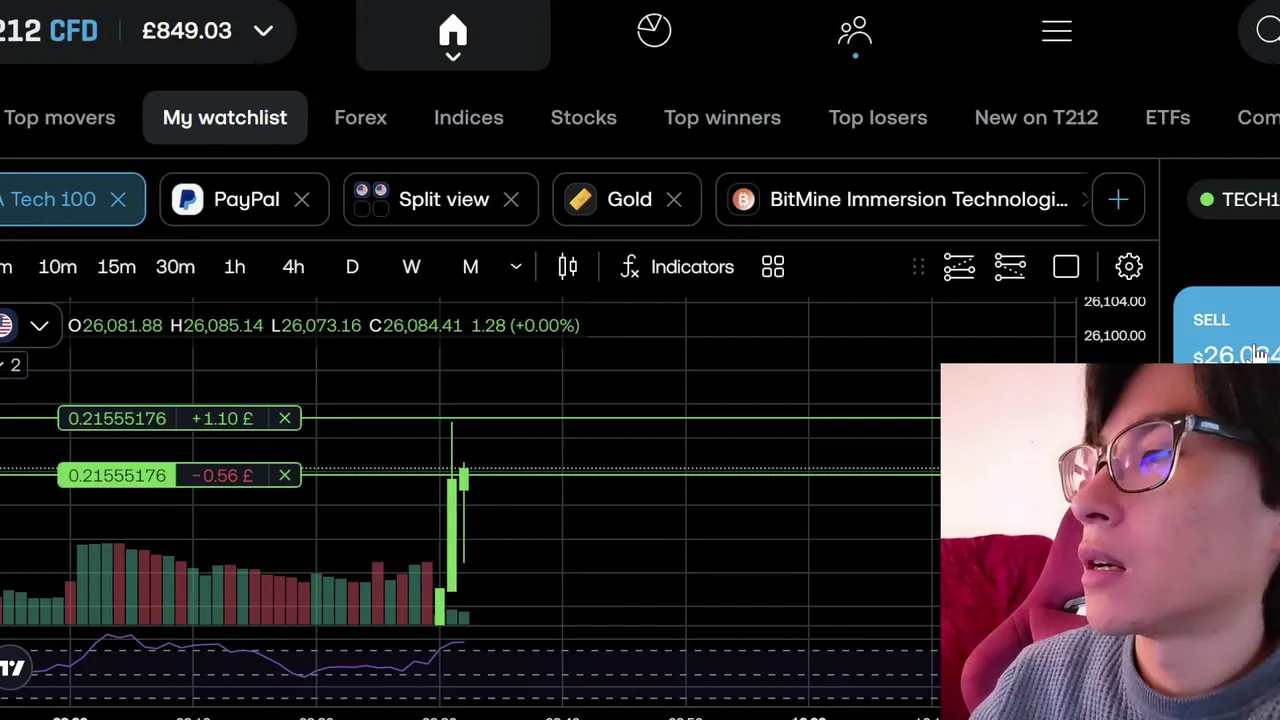
Task: Click the search icon at top right
Action: point(1268,30)
